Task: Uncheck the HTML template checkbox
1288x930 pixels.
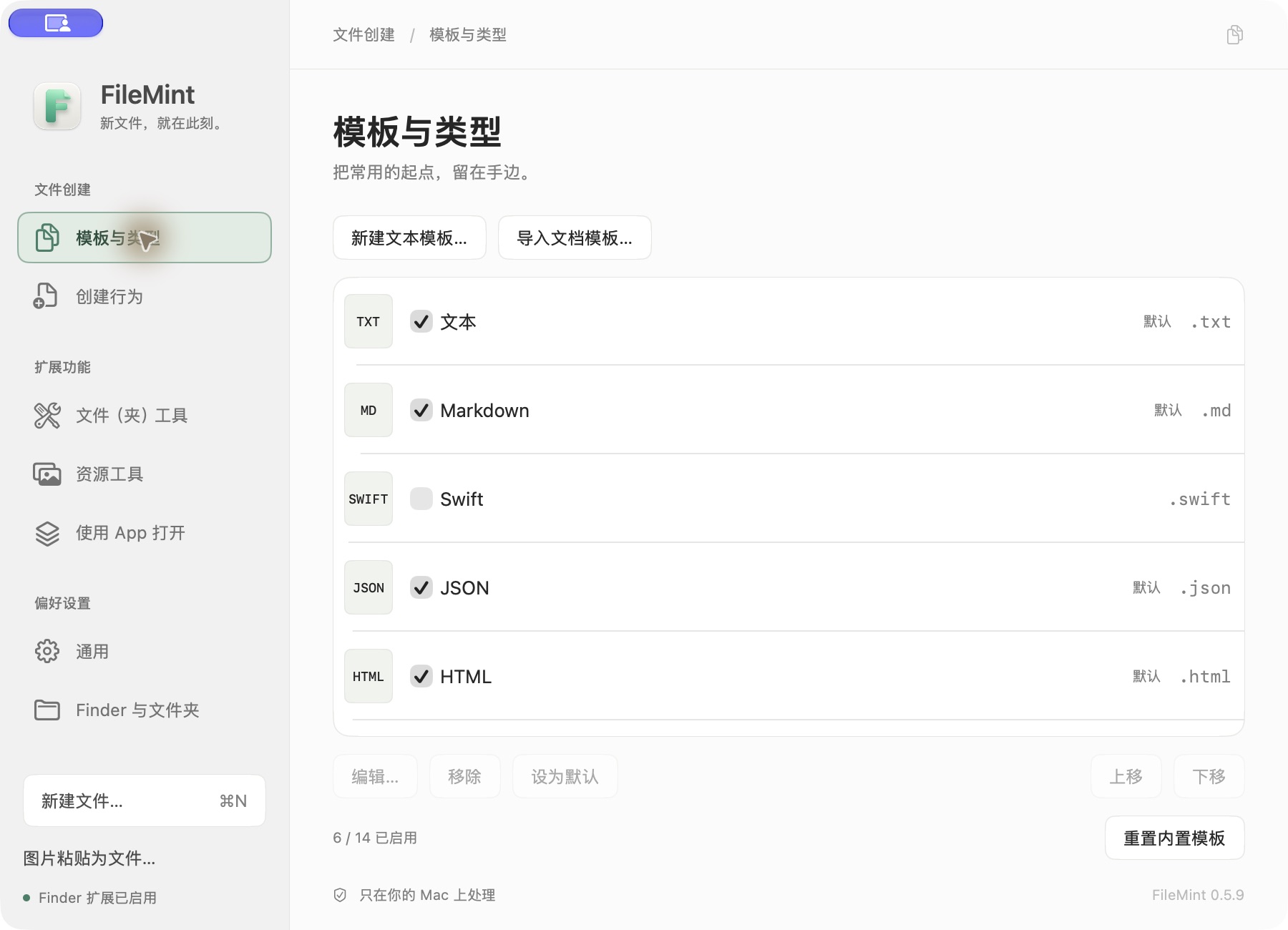Action: tap(421, 676)
